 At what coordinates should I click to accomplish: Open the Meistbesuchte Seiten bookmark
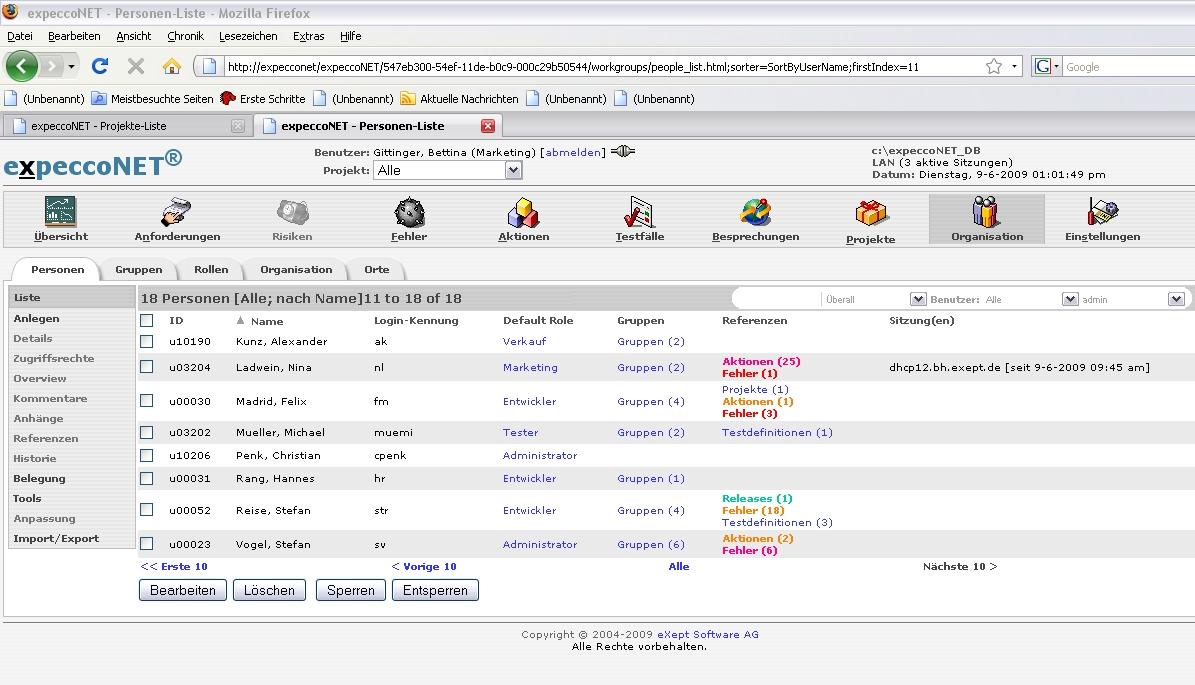click(x=152, y=98)
